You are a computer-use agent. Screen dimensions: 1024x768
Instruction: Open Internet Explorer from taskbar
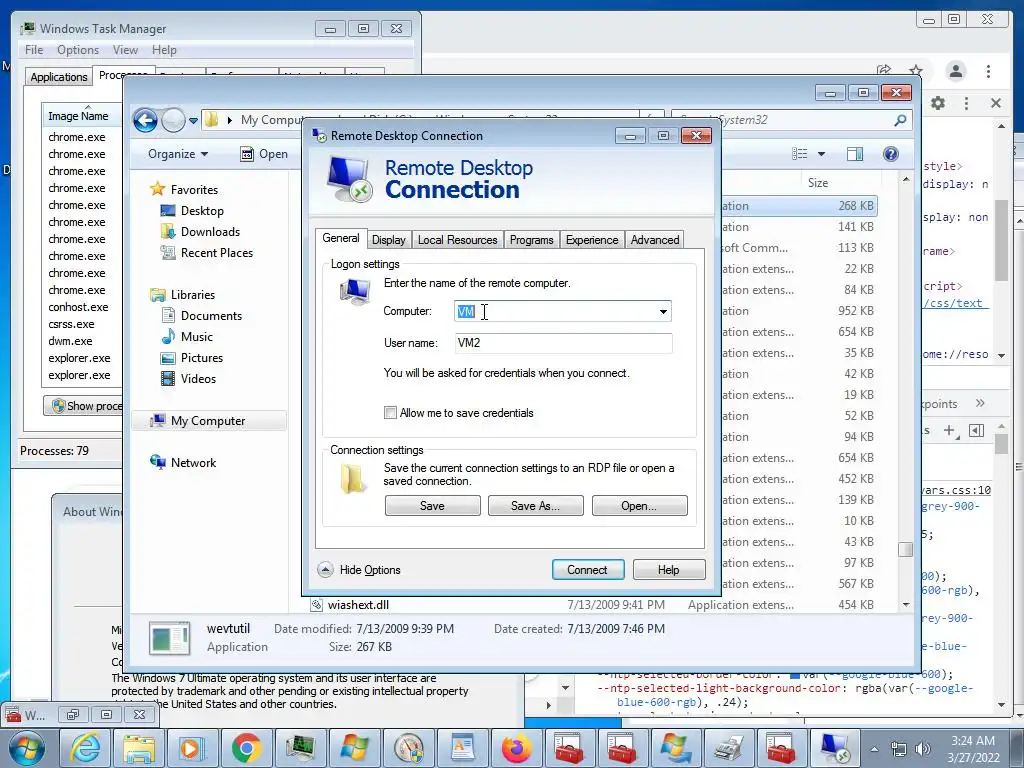coord(86,748)
